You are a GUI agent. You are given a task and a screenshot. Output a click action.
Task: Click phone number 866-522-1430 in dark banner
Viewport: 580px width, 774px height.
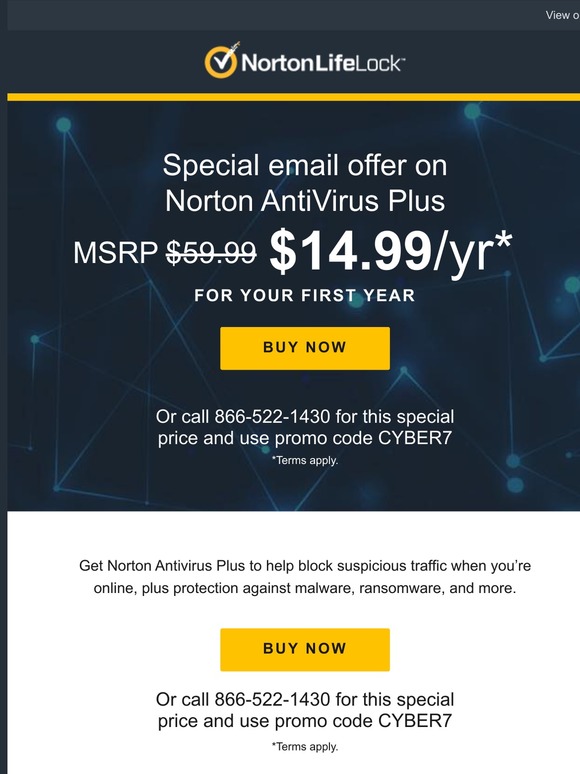tap(272, 417)
